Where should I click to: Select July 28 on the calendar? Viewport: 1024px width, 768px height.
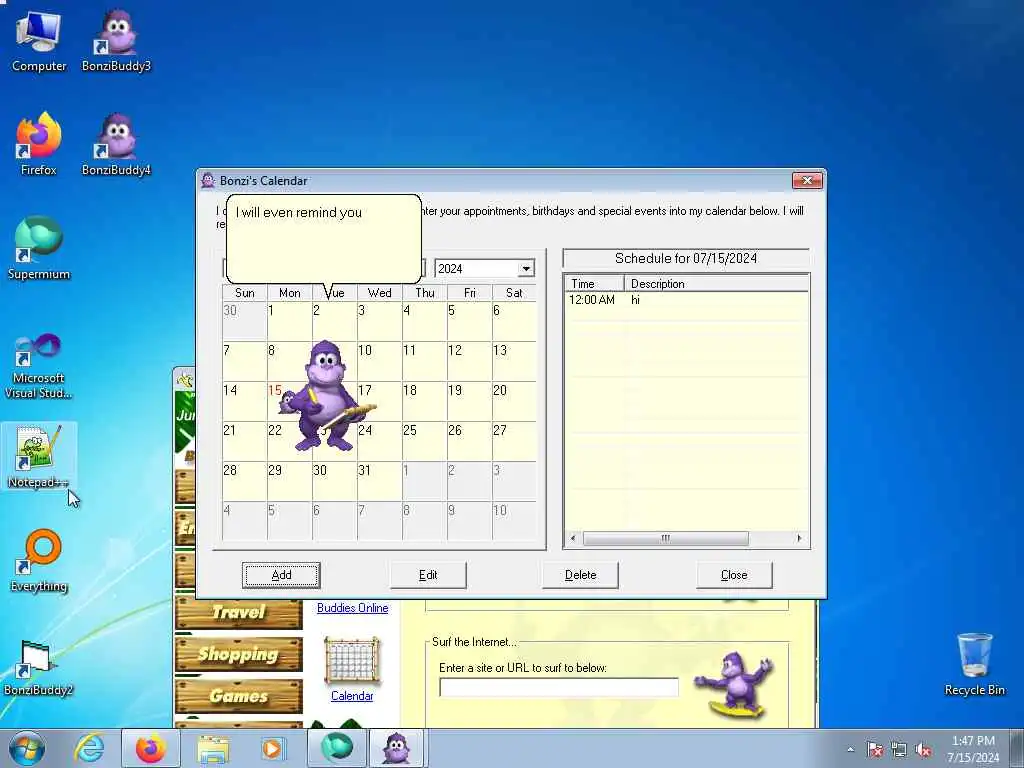point(244,481)
